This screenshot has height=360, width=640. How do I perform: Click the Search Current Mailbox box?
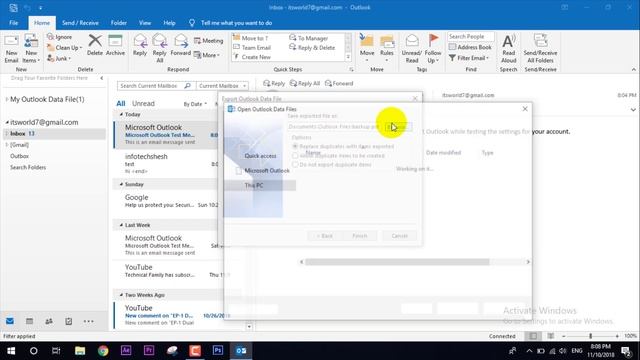coord(155,86)
